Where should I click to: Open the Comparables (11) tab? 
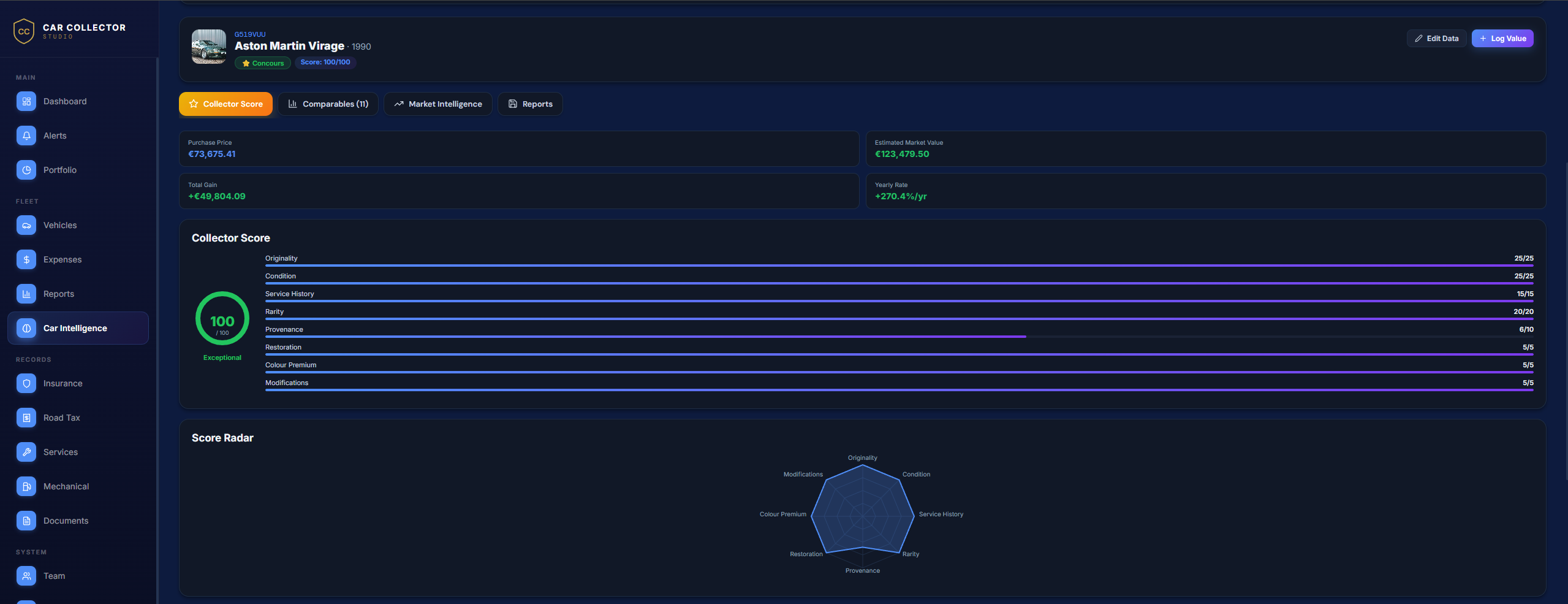click(x=328, y=104)
